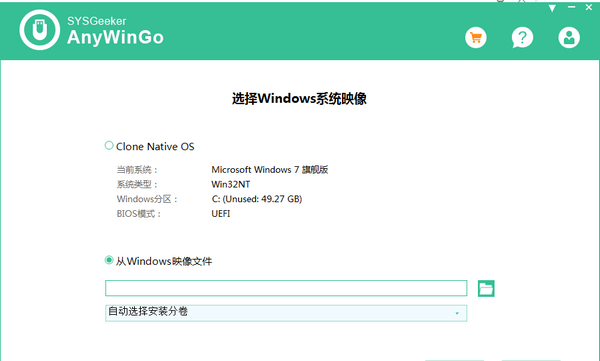Click the image file path input field
Image resolution: width=600 pixels, height=361 pixels.
[286, 288]
